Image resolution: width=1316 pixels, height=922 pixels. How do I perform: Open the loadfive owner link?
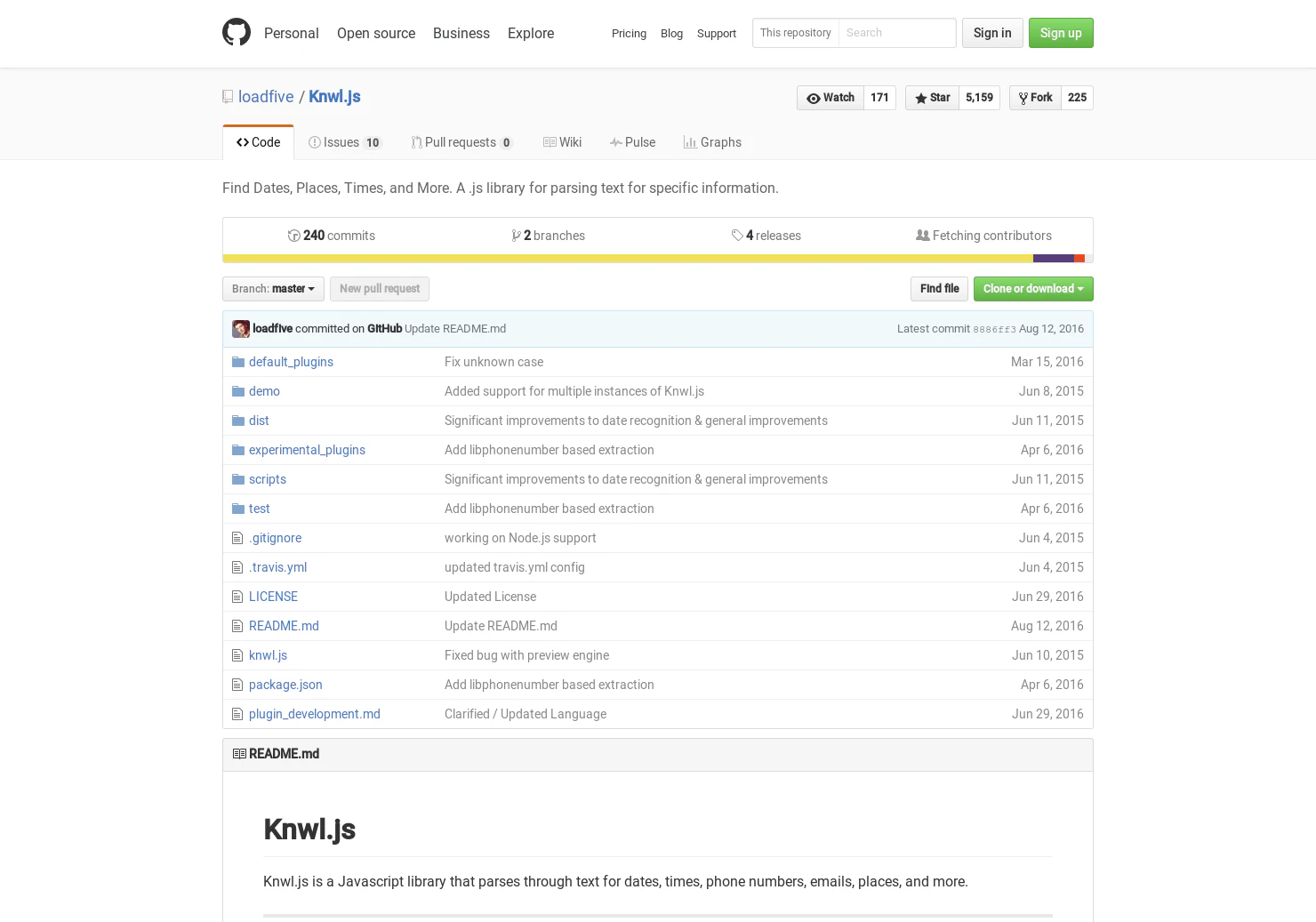point(266,97)
